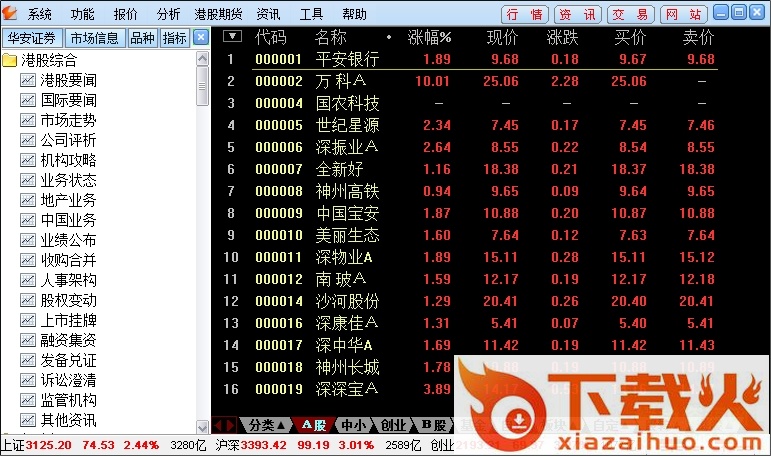Viewport: 771px width, 456px height.
Task: Switch to the 市场信息 sidebar tab
Action: 94,38
